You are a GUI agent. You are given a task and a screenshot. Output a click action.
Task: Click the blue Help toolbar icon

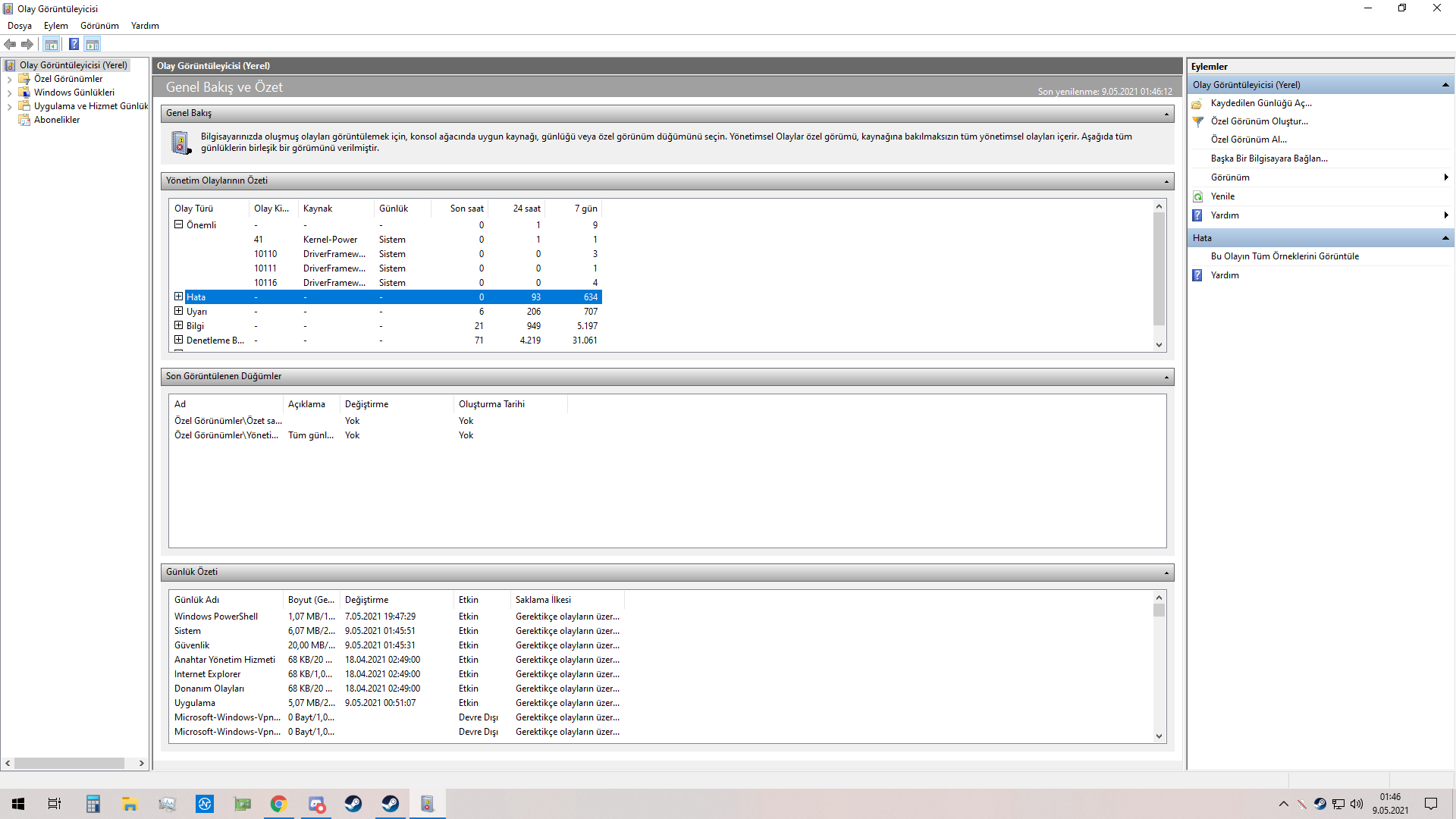(74, 44)
